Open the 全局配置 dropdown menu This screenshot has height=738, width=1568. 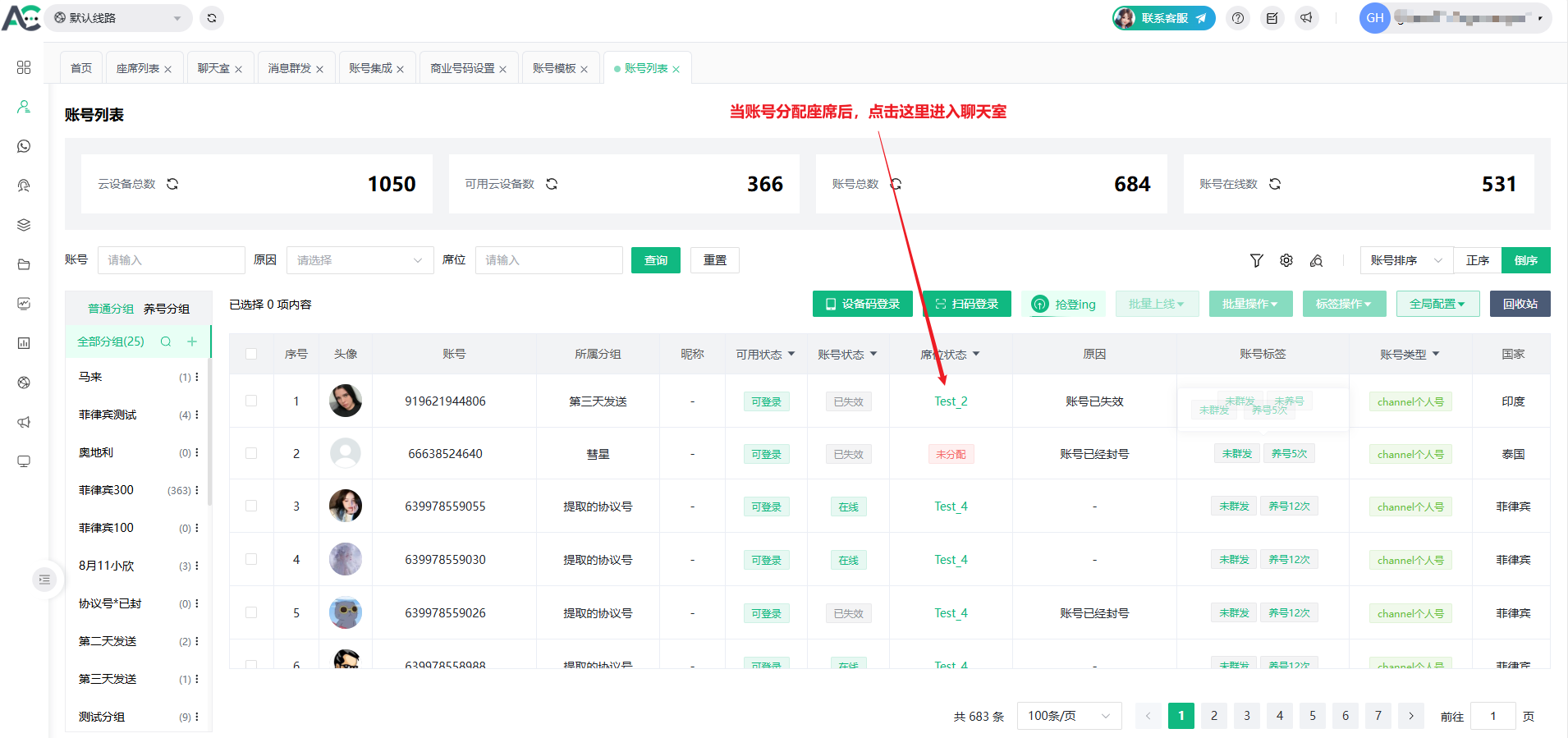coord(1437,304)
